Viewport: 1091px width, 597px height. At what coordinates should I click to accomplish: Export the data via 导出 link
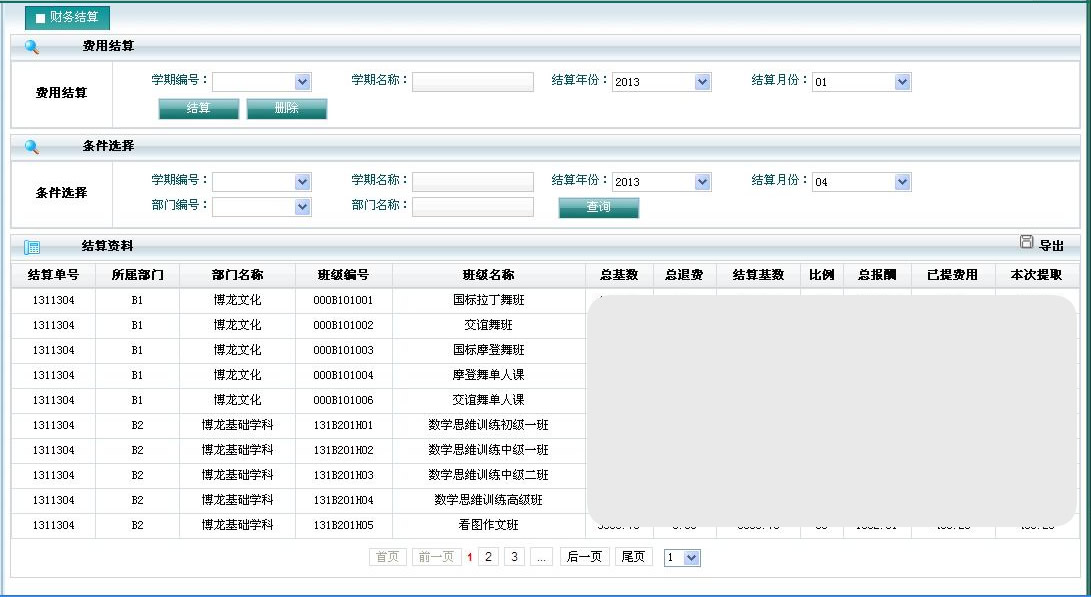tap(1051, 246)
